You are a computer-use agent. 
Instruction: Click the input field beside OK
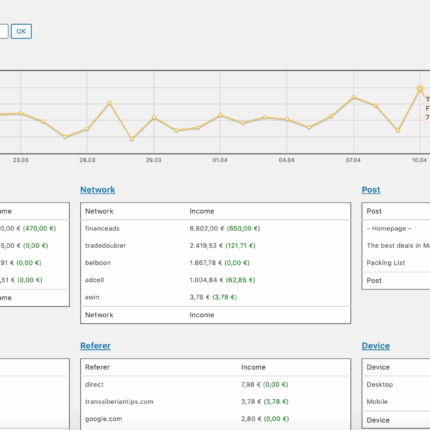click(3, 31)
